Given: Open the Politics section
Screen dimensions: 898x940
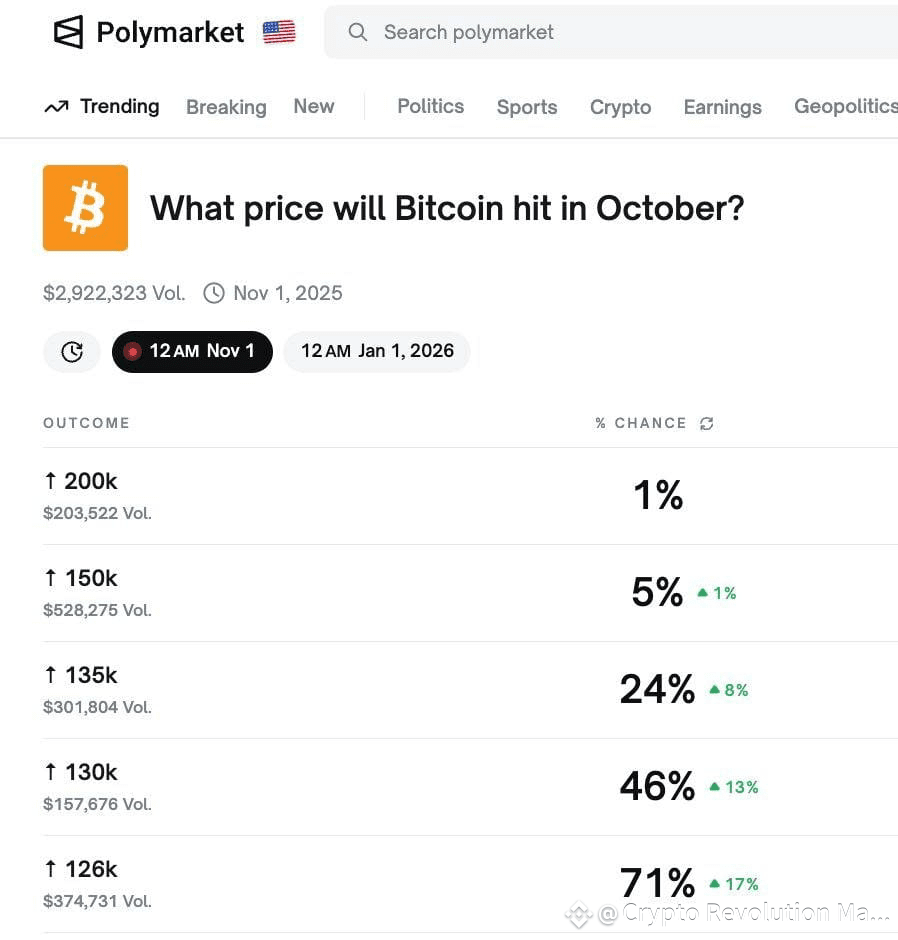Looking at the screenshot, I should click(x=430, y=106).
